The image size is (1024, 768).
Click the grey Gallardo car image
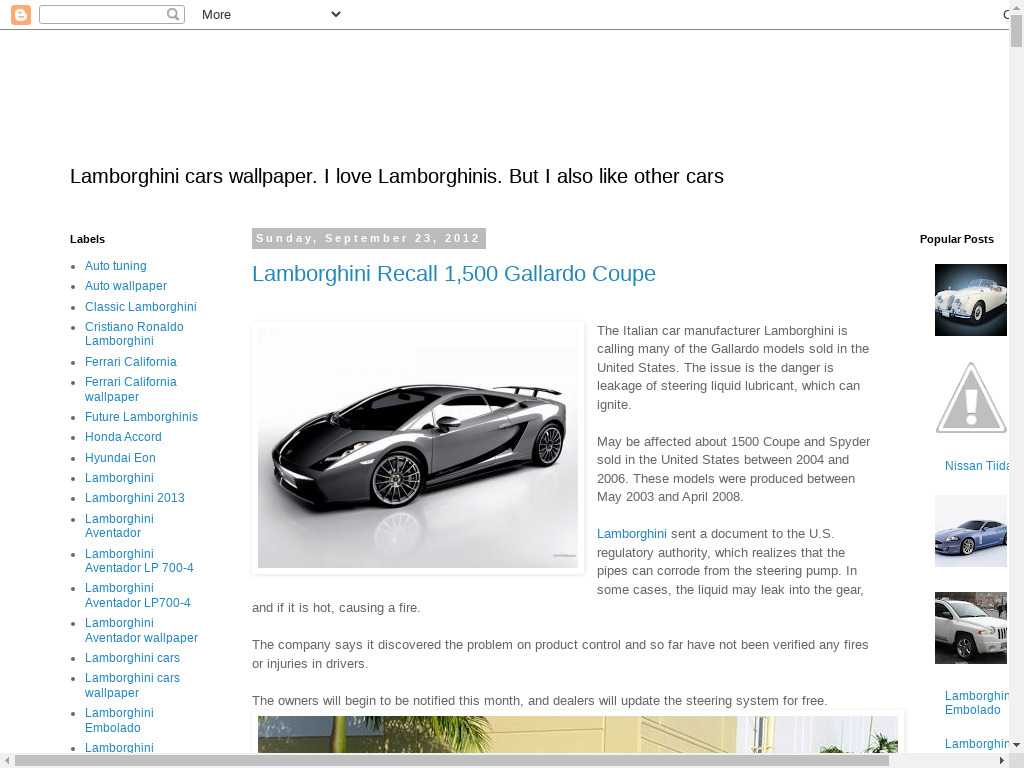click(x=418, y=447)
